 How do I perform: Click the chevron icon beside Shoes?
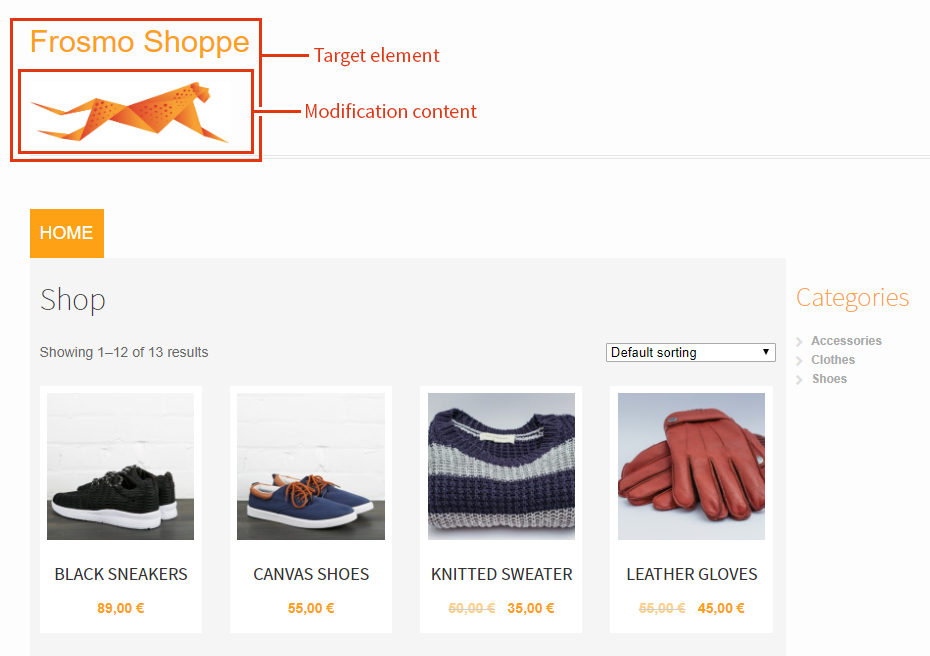(x=800, y=378)
